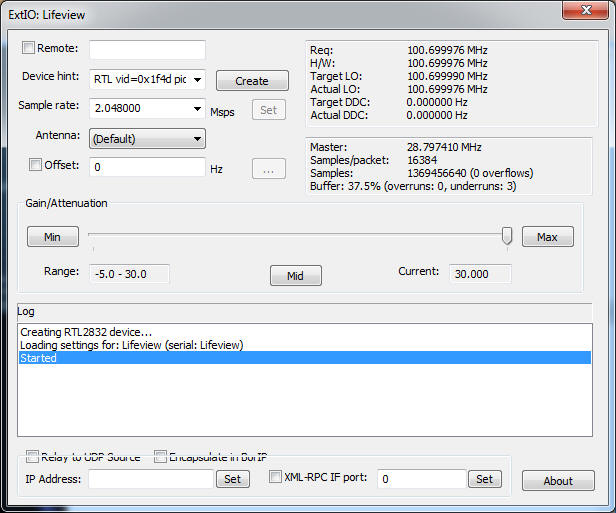Click the gain slider thumb
This screenshot has height=513, width=616.
coord(507,236)
